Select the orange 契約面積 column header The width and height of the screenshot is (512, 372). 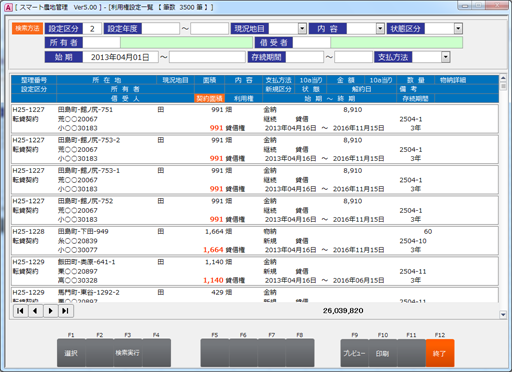209,98
